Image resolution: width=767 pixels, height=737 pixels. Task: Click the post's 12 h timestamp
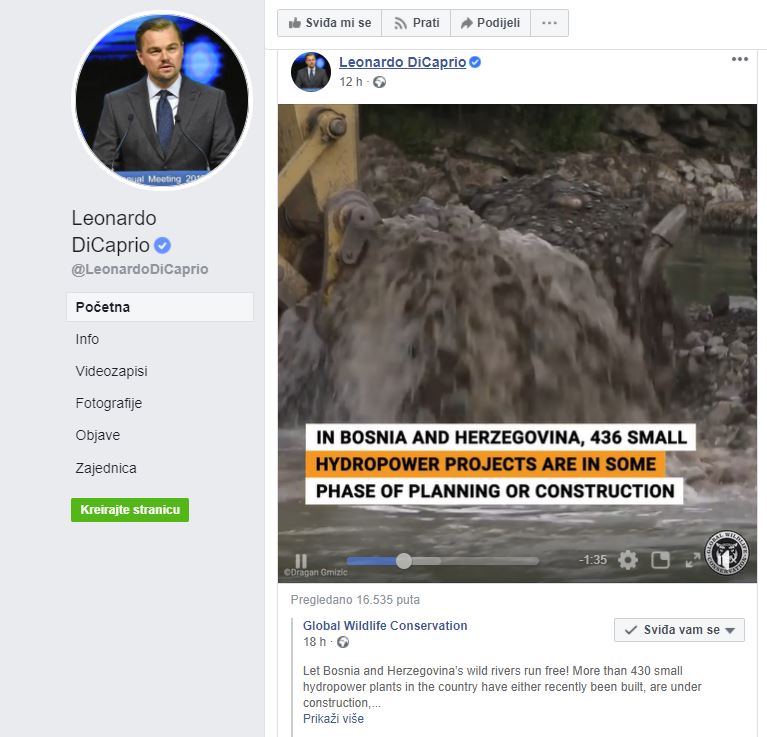pyautogui.click(x=351, y=82)
